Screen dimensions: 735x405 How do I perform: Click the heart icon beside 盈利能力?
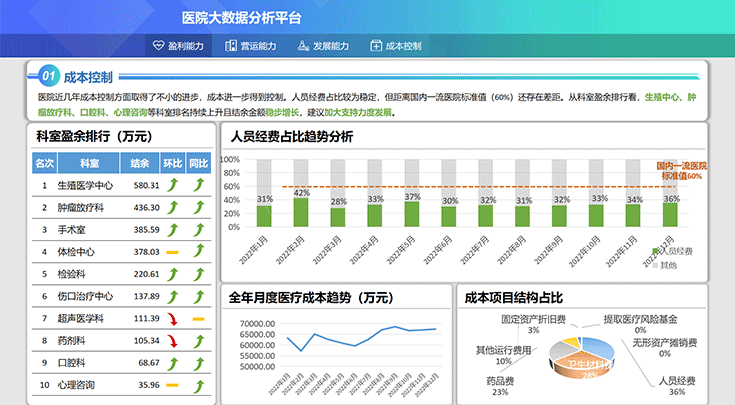tap(159, 46)
